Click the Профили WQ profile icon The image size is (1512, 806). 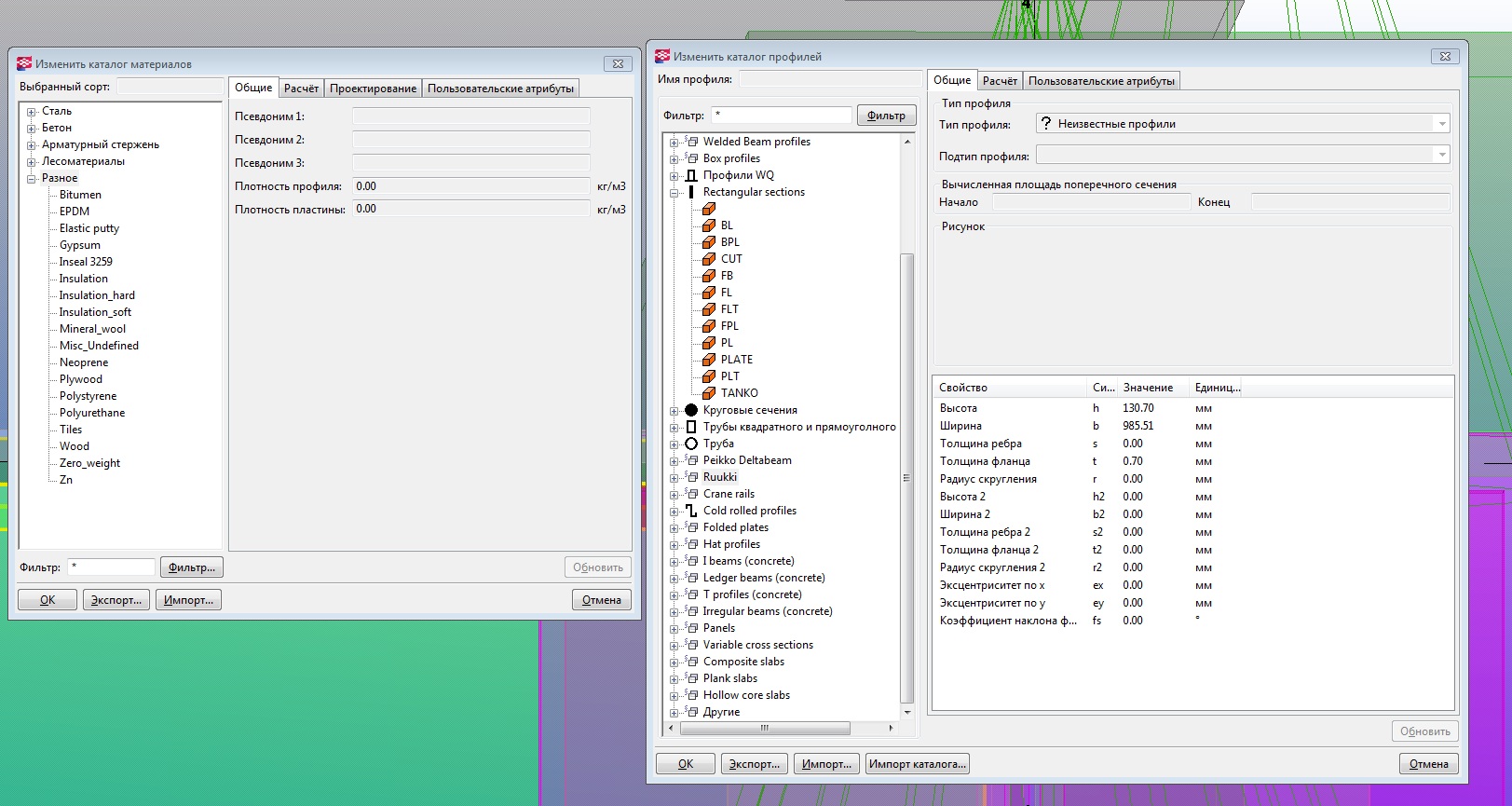[691, 175]
